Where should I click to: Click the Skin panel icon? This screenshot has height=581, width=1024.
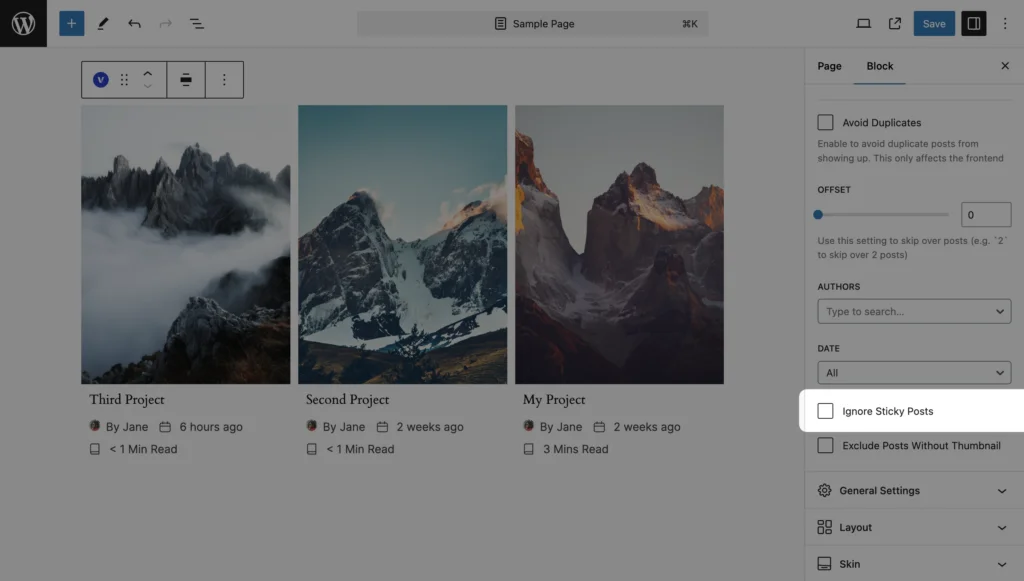click(x=824, y=563)
